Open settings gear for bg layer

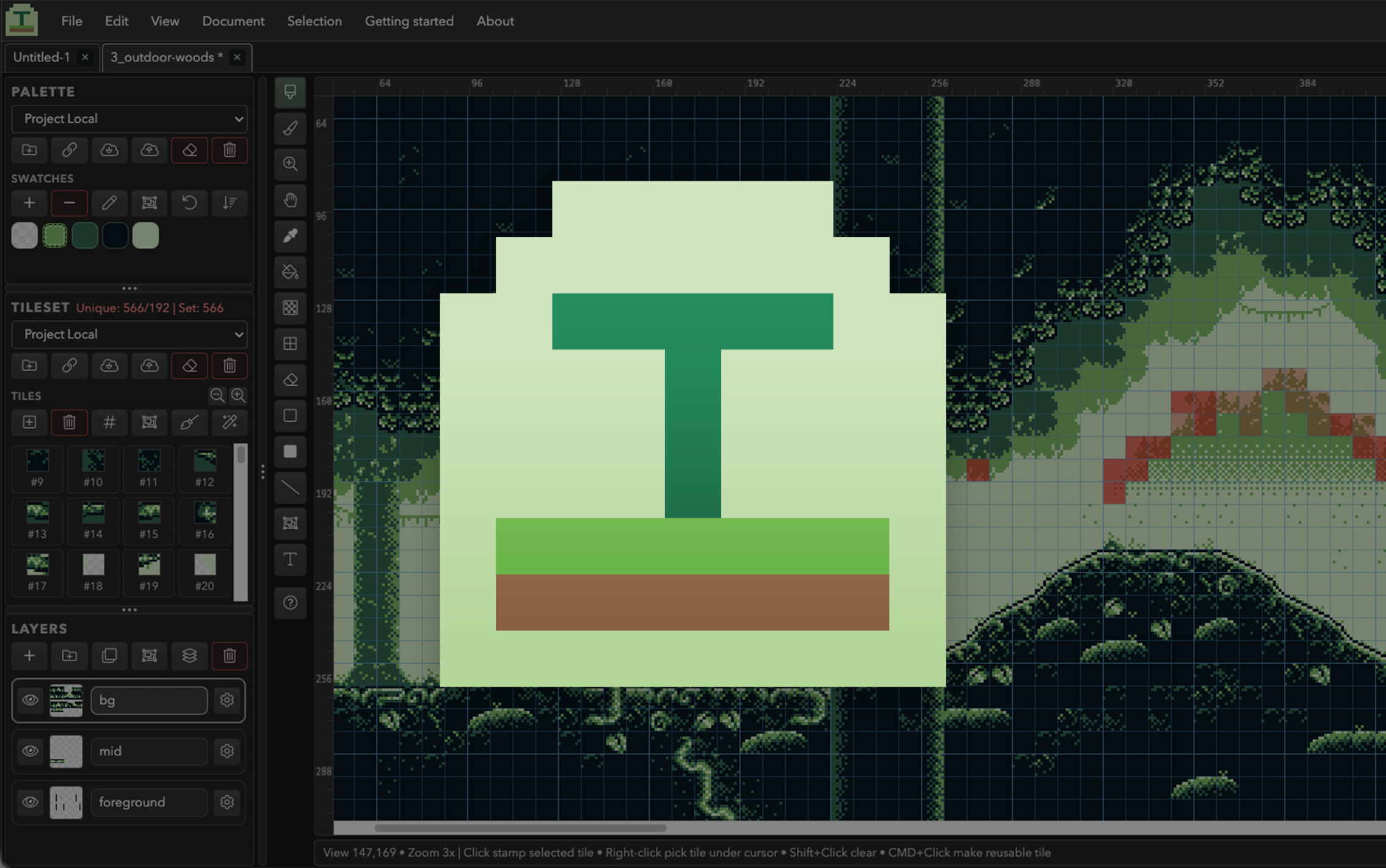227,700
